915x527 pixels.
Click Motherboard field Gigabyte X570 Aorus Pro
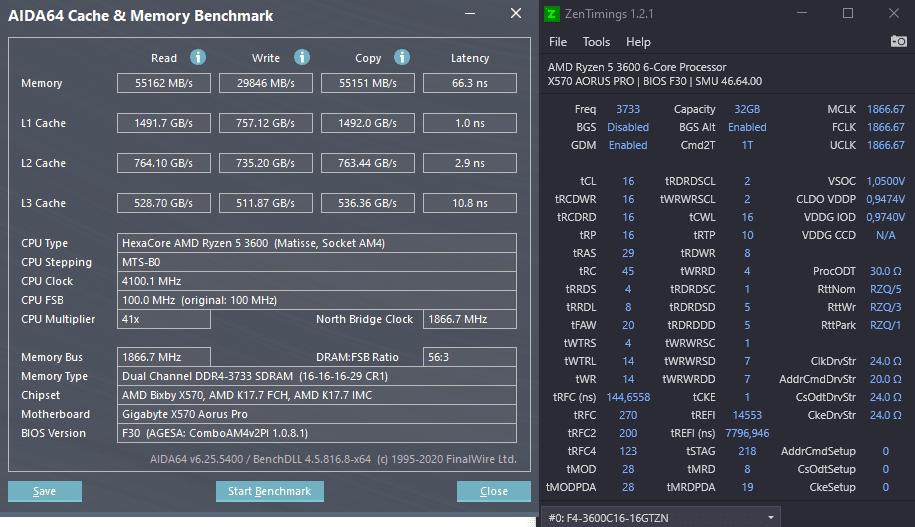317,414
